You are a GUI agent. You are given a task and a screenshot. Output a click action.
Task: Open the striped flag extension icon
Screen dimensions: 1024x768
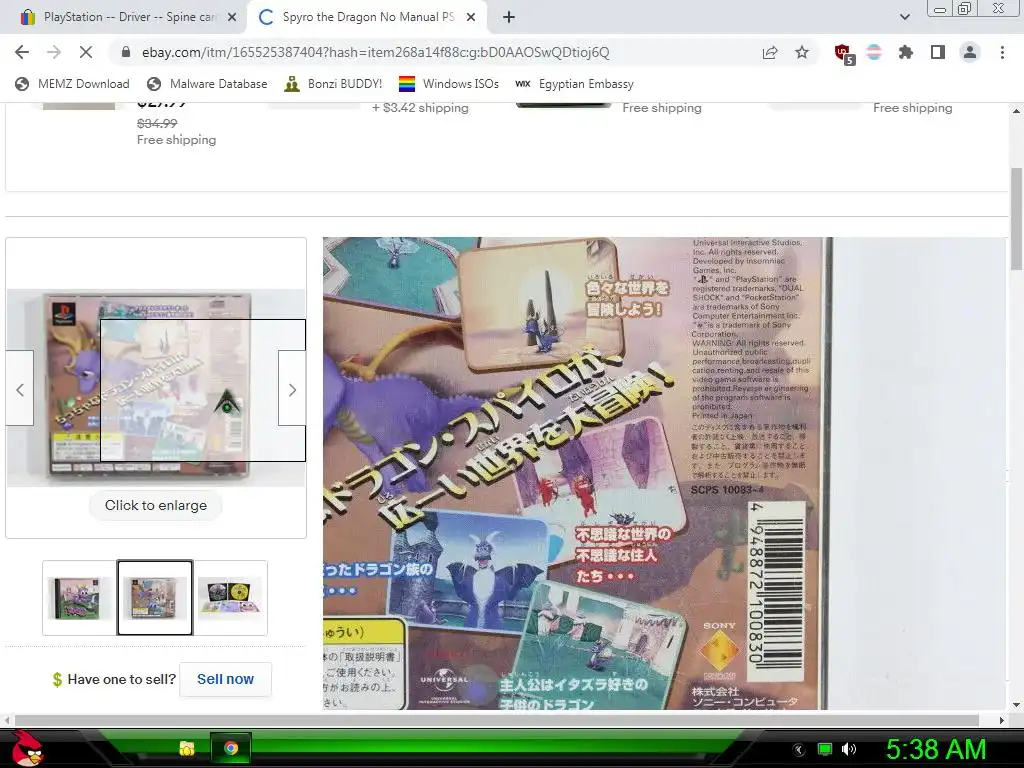(874, 52)
